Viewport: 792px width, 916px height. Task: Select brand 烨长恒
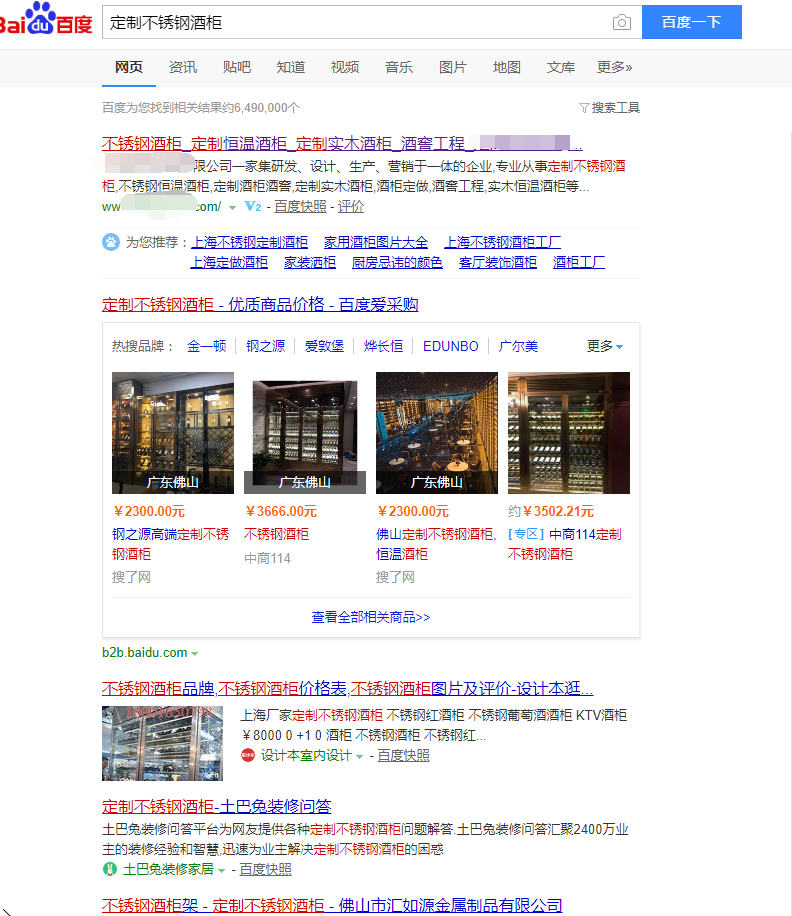click(383, 346)
